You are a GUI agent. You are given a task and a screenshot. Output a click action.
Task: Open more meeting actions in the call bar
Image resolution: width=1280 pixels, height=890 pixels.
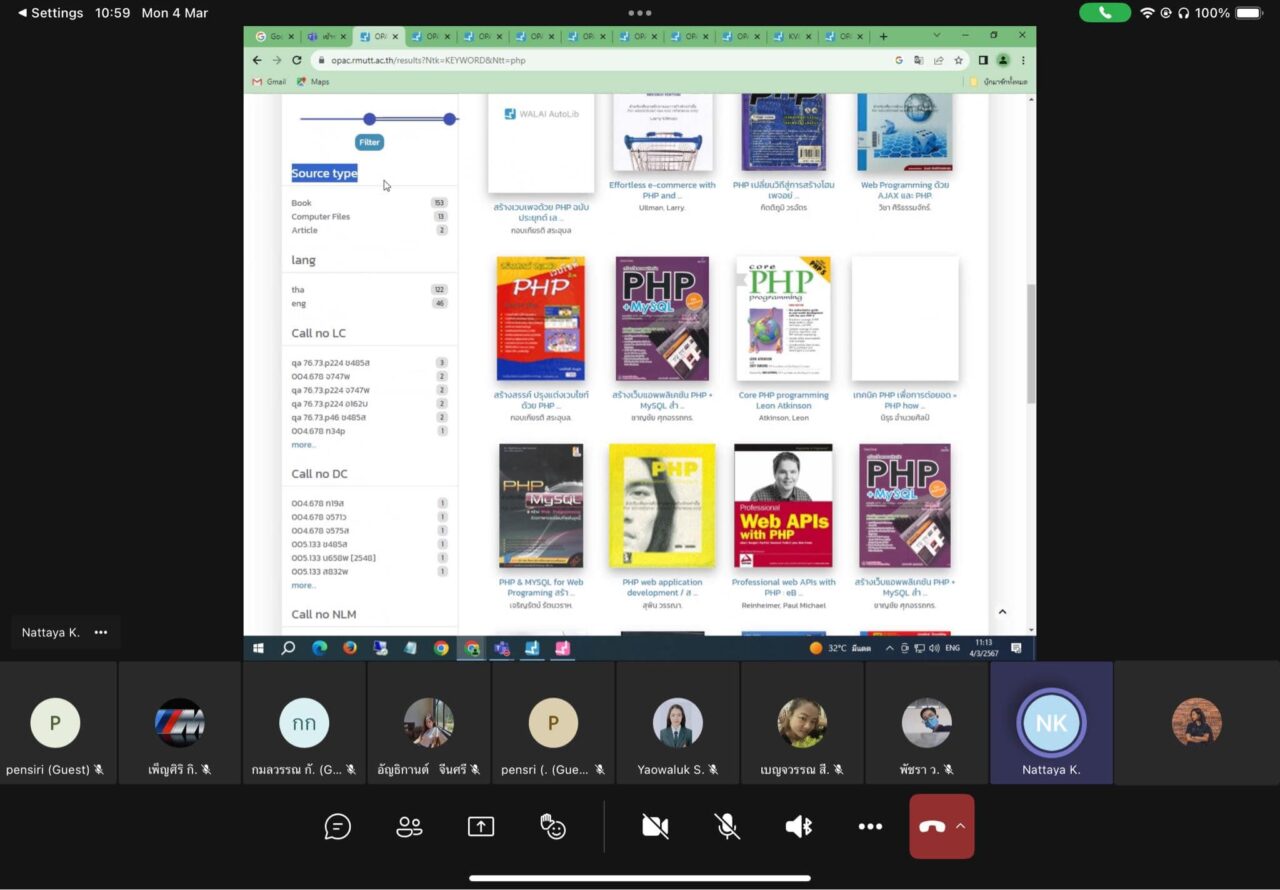click(870, 827)
